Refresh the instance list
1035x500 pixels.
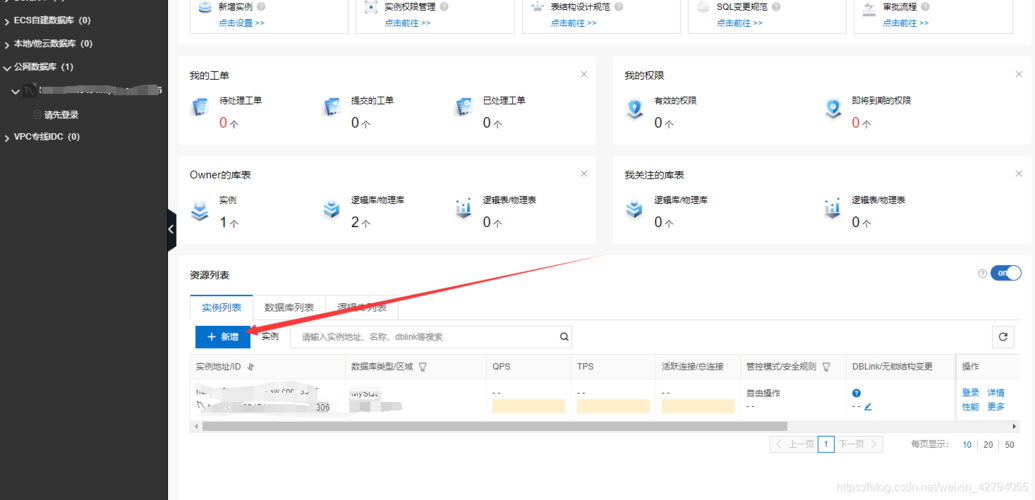1003,337
